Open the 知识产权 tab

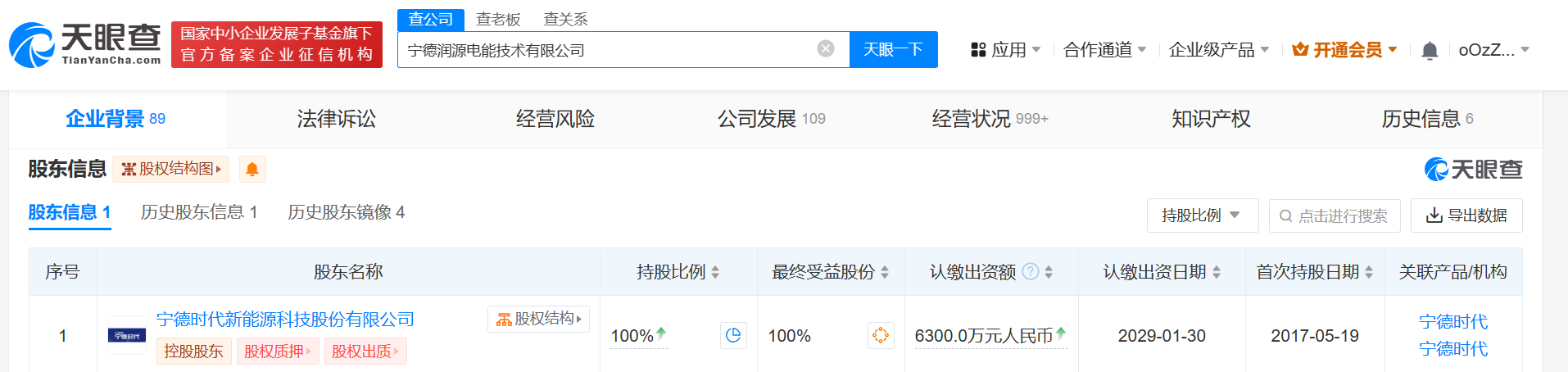[x=1211, y=120]
